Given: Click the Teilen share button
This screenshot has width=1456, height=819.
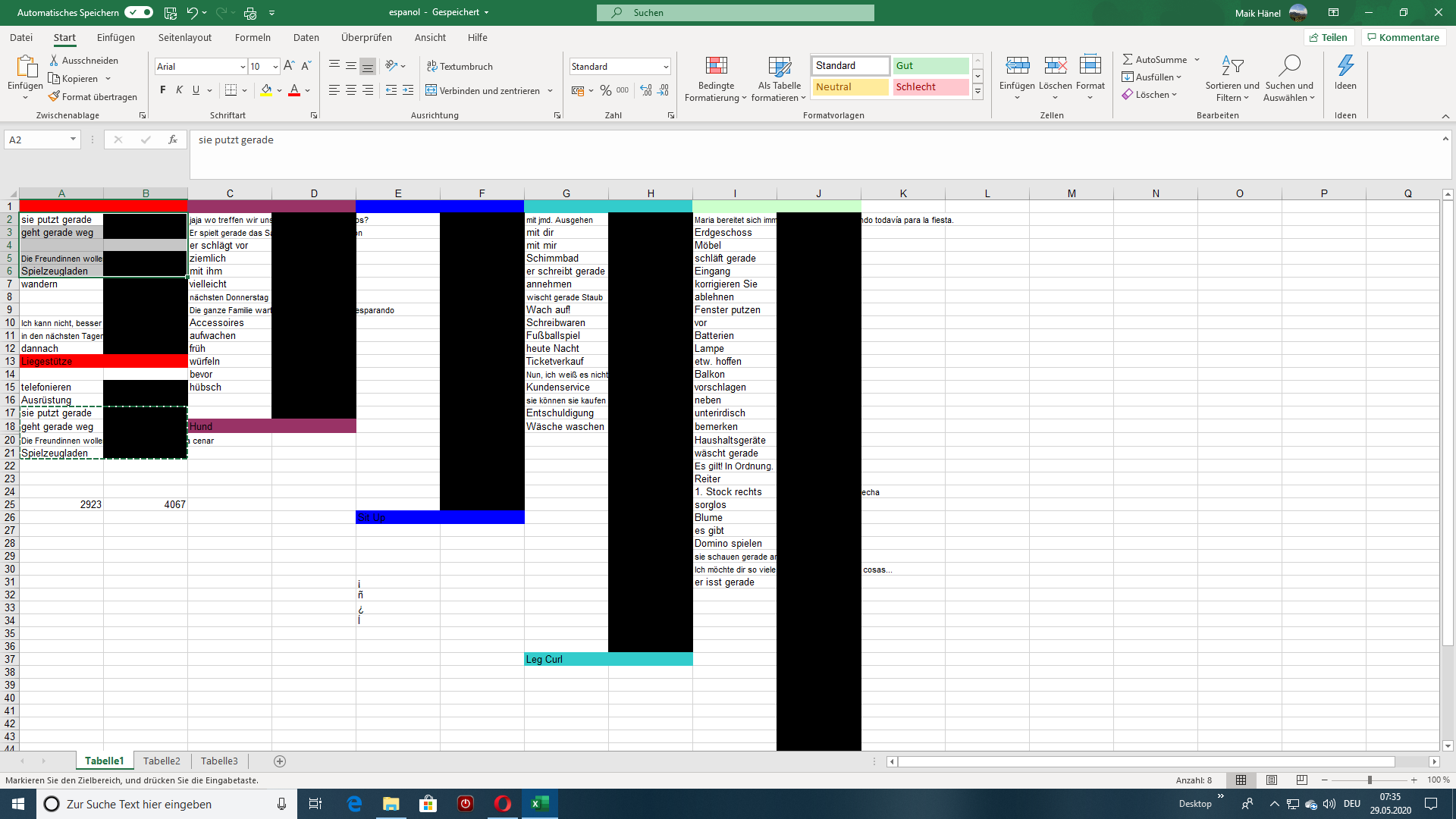Looking at the screenshot, I should [x=1329, y=37].
